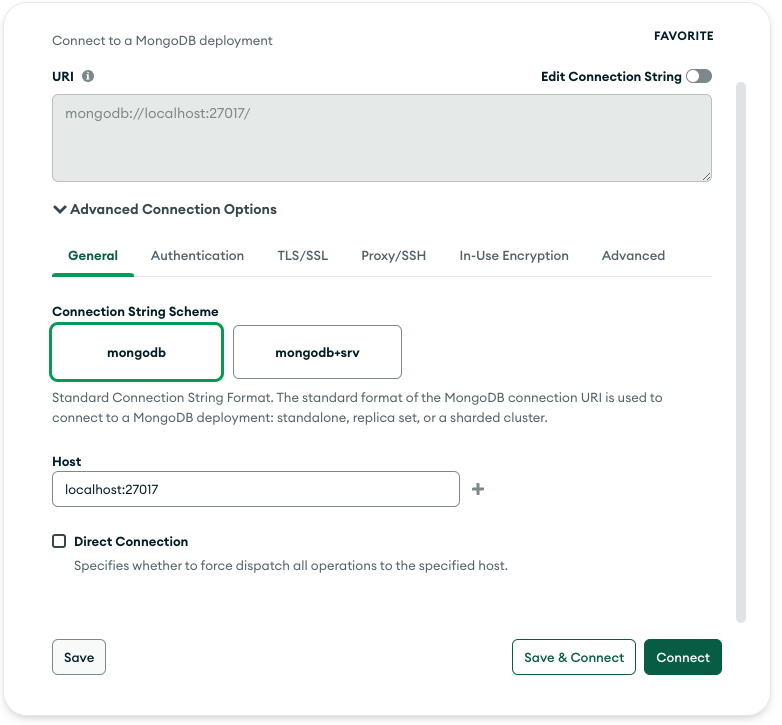This screenshot has height=725, width=782.
Task: Add another host with plus icon
Action: tap(478, 489)
